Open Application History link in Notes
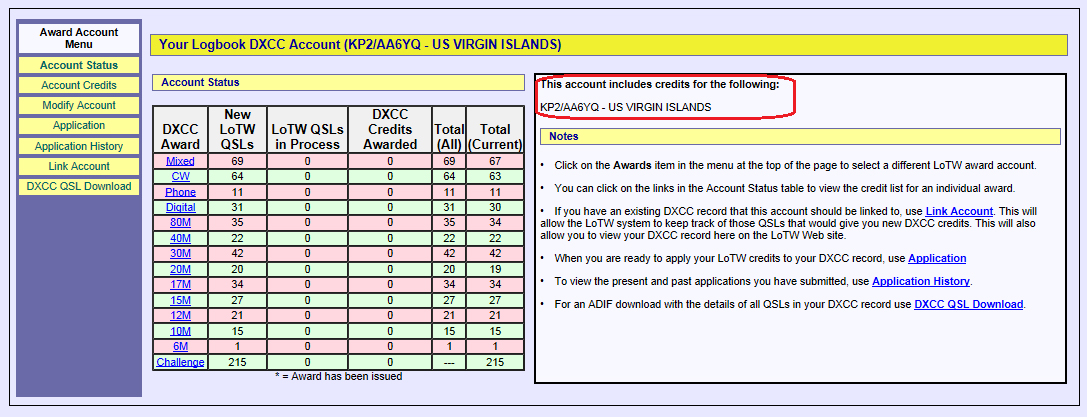This screenshot has width=1087, height=417. pyautogui.click(x=920, y=282)
